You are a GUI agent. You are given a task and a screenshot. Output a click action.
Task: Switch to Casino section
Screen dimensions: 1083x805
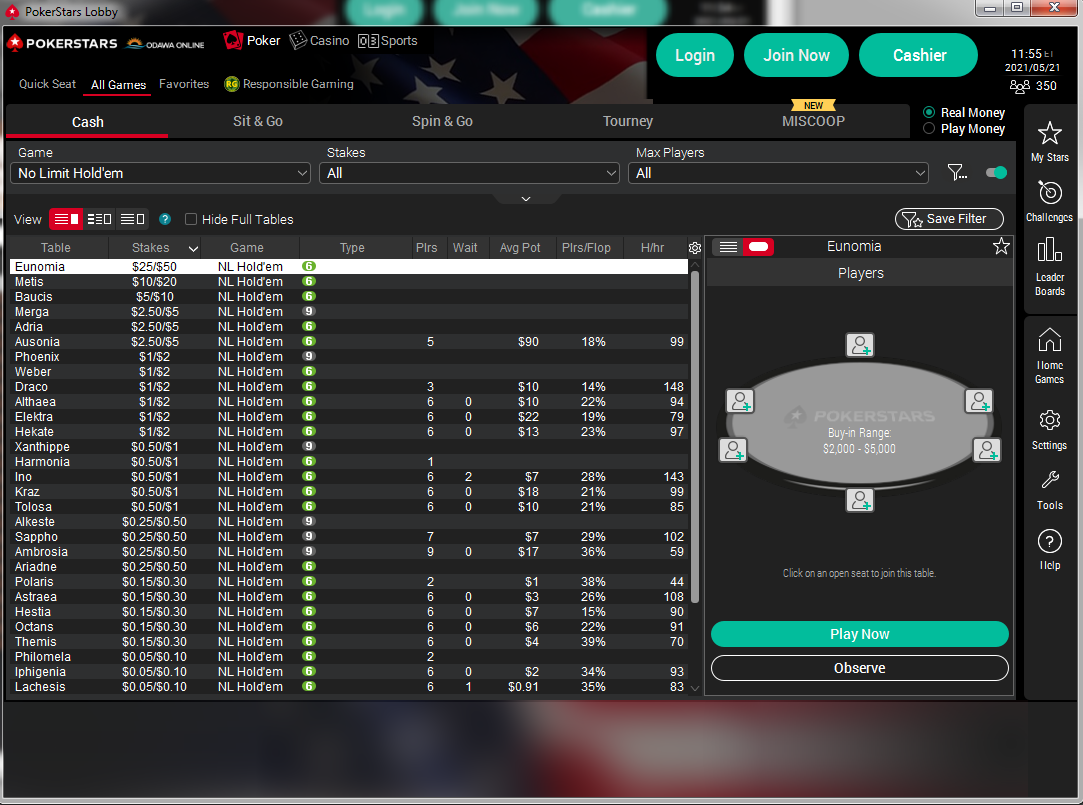[x=319, y=41]
